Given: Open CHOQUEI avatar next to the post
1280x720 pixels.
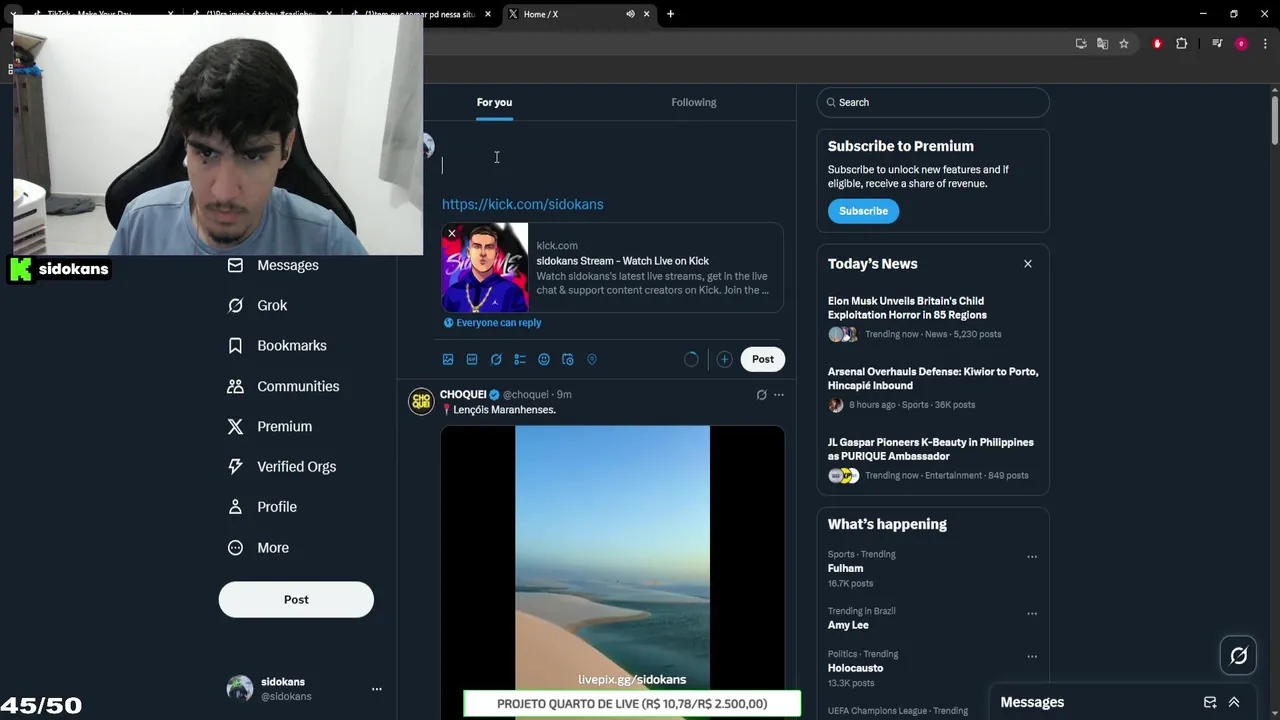Looking at the screenshot, I should (x=421, y=401).
